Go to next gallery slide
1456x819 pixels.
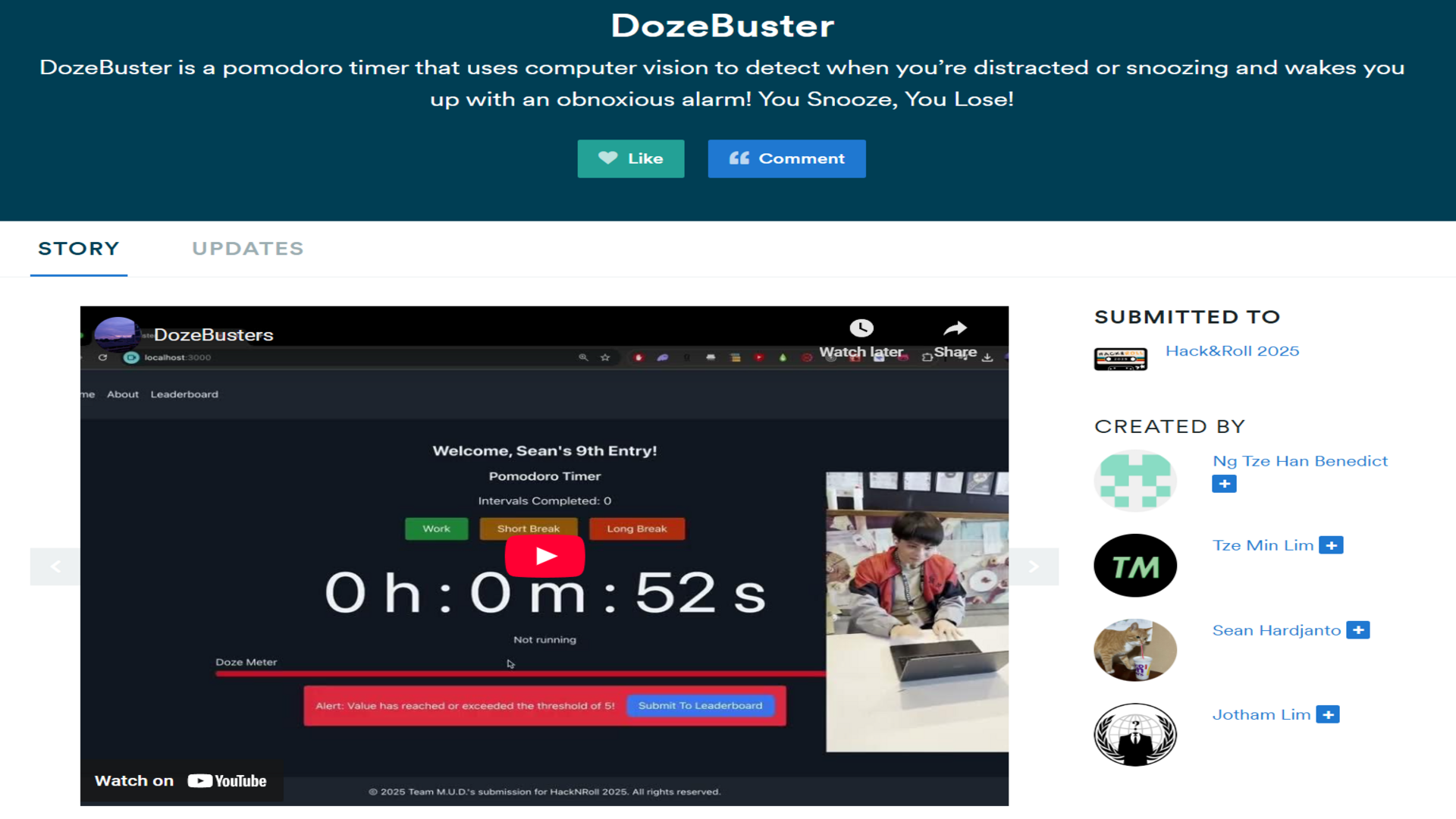click(1034, 566)
